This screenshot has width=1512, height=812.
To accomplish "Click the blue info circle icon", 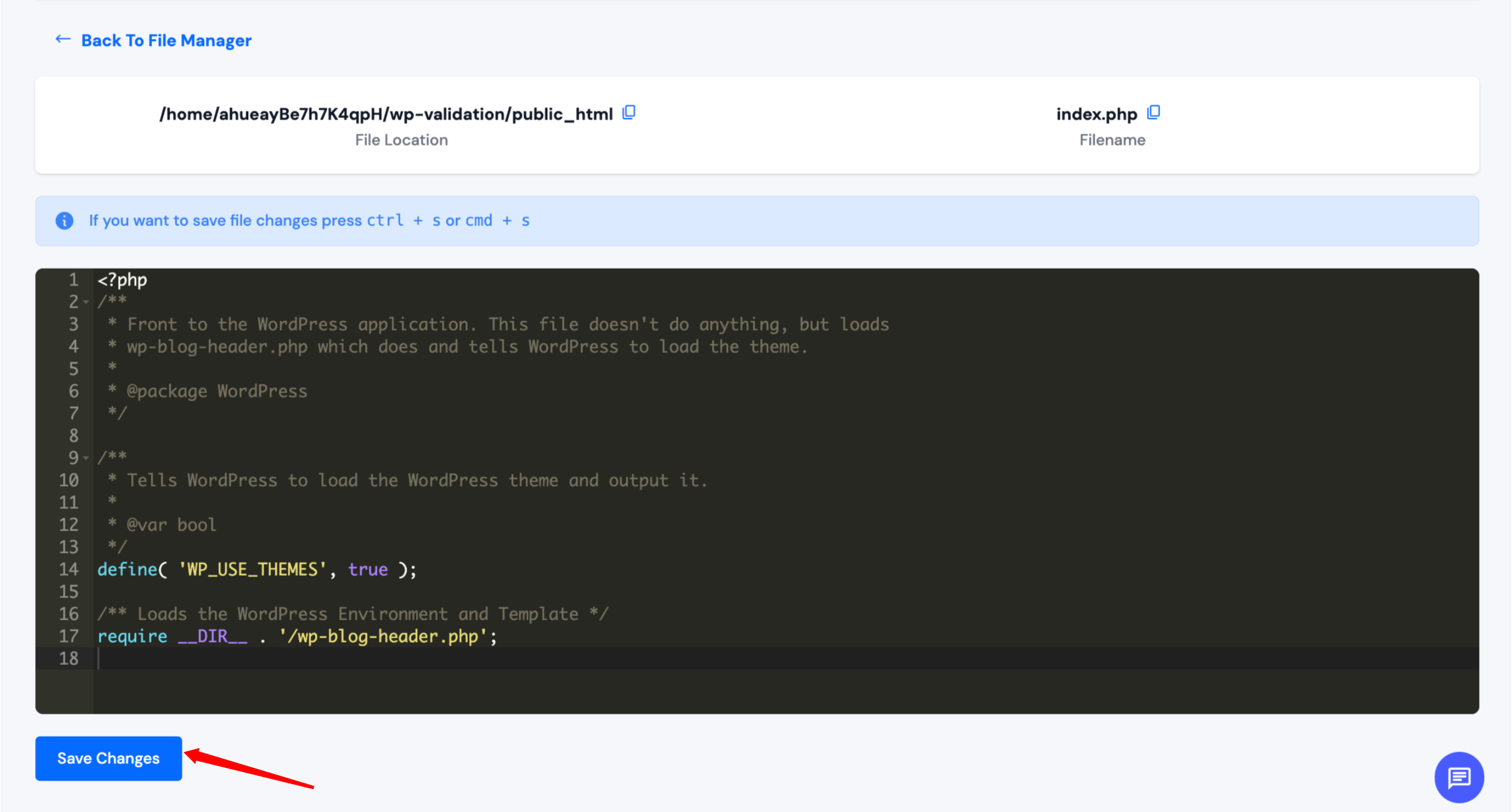I will (65, 221).
